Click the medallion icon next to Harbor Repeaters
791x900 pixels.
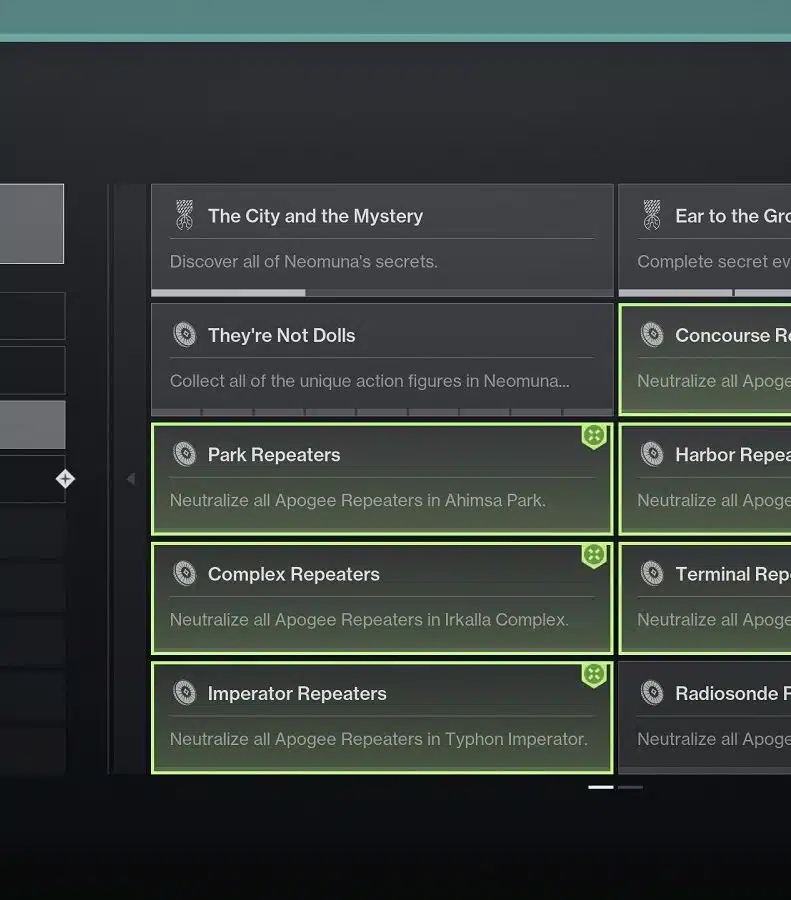coord(653,454)
